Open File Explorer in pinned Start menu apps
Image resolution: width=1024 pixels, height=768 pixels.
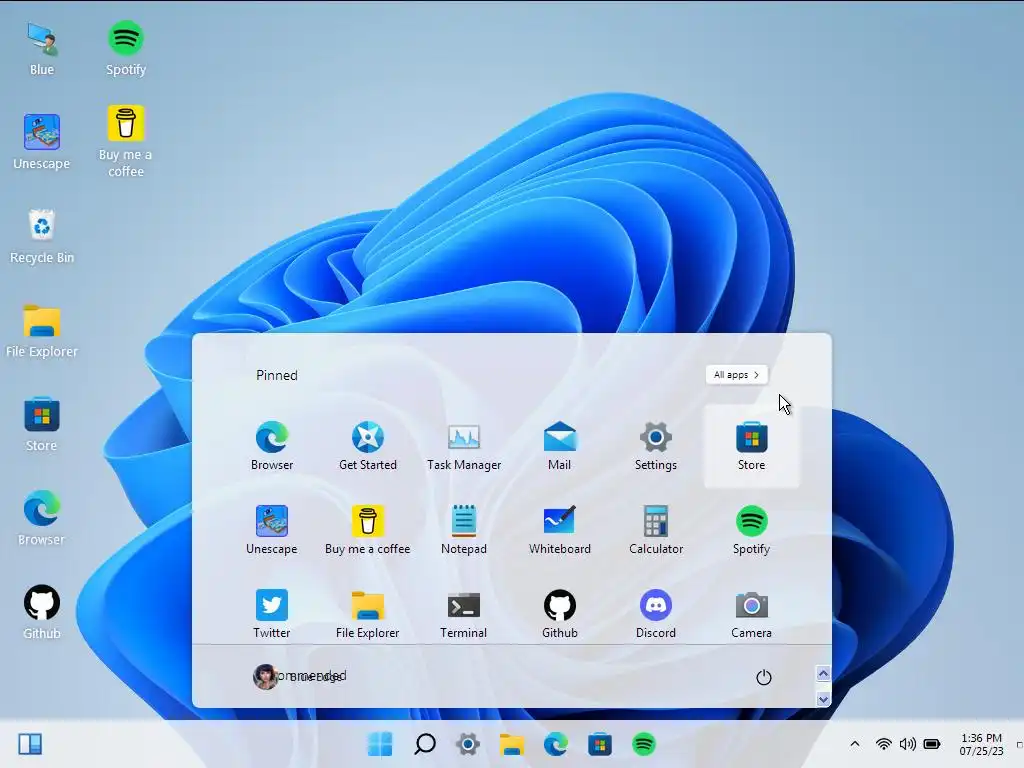coord(368,615)
